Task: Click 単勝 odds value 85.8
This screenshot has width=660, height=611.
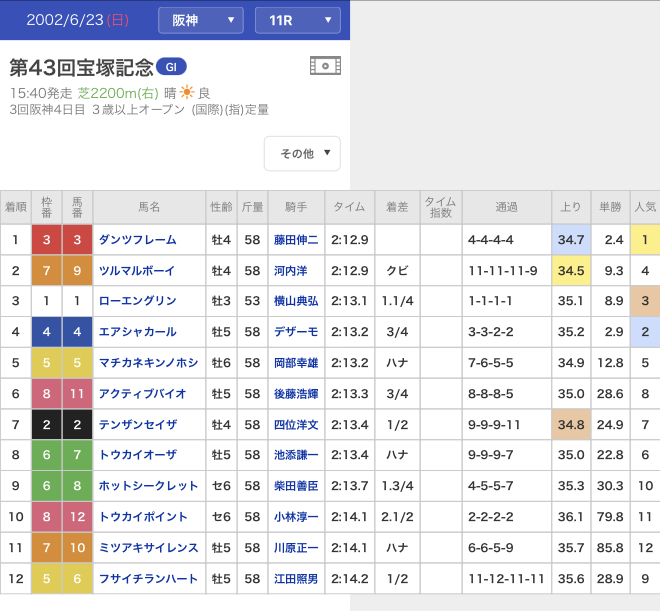Action: [x=610, y=548]
